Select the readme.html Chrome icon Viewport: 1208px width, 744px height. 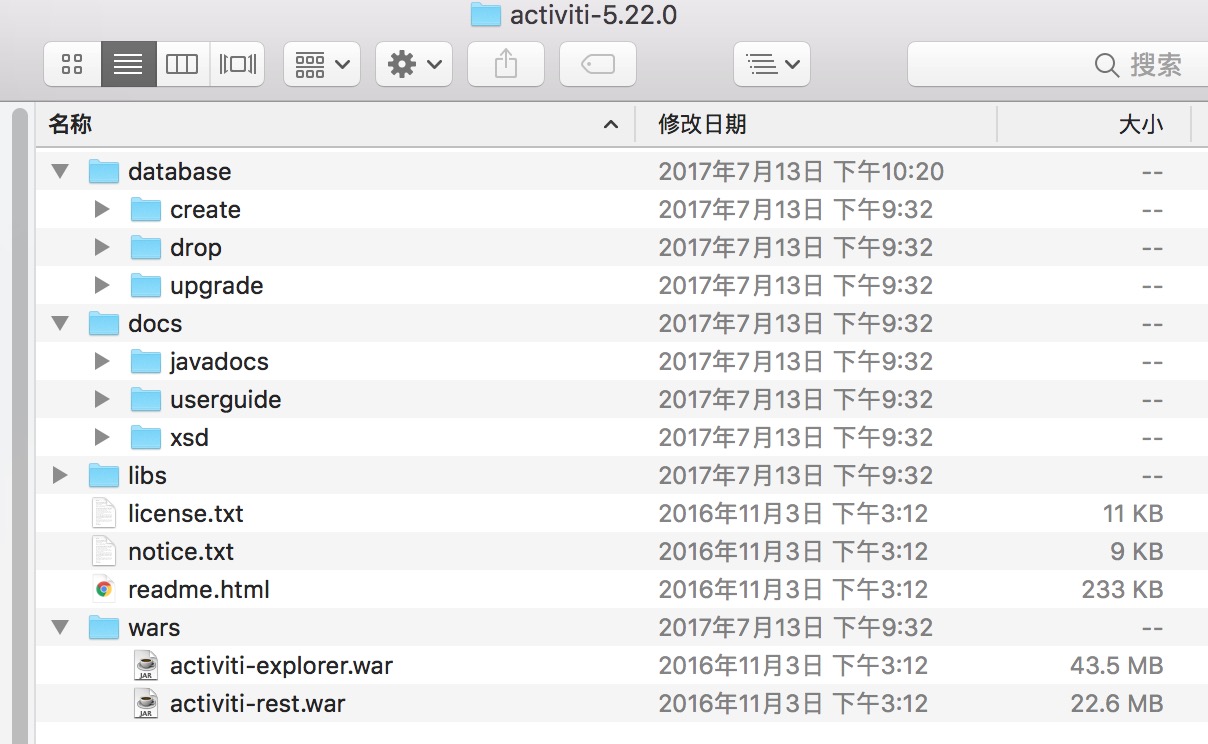point(104,590)
